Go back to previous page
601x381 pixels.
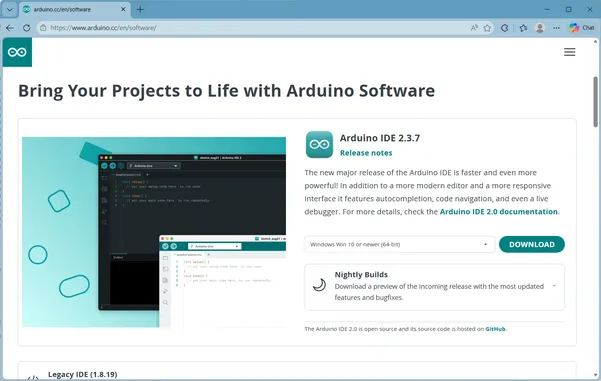pyautogui.click(x=10, y=28)
